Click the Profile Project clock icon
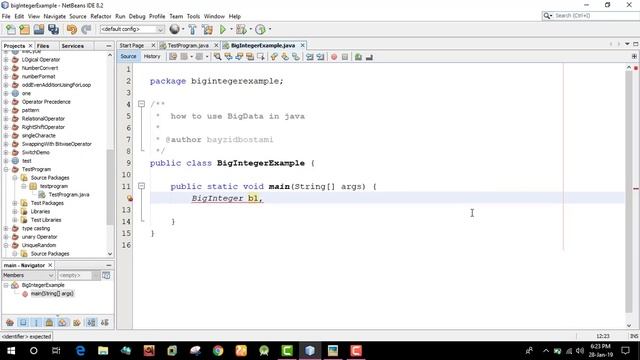640x360 pixels. [x=260, y=29]
